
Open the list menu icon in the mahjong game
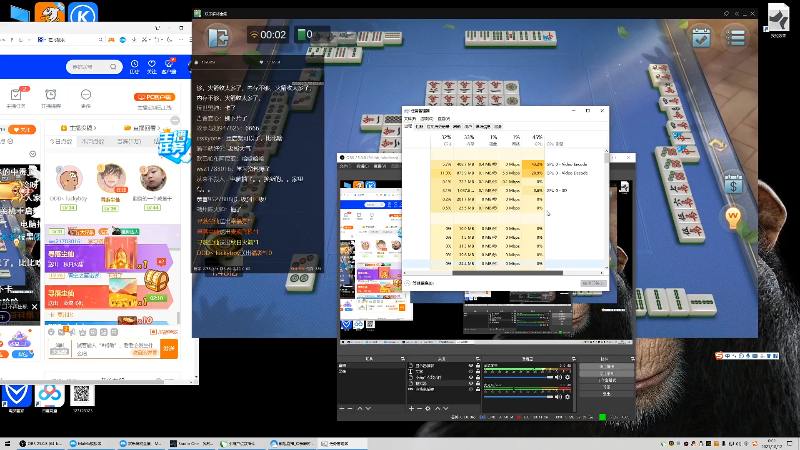coord(735,37)
